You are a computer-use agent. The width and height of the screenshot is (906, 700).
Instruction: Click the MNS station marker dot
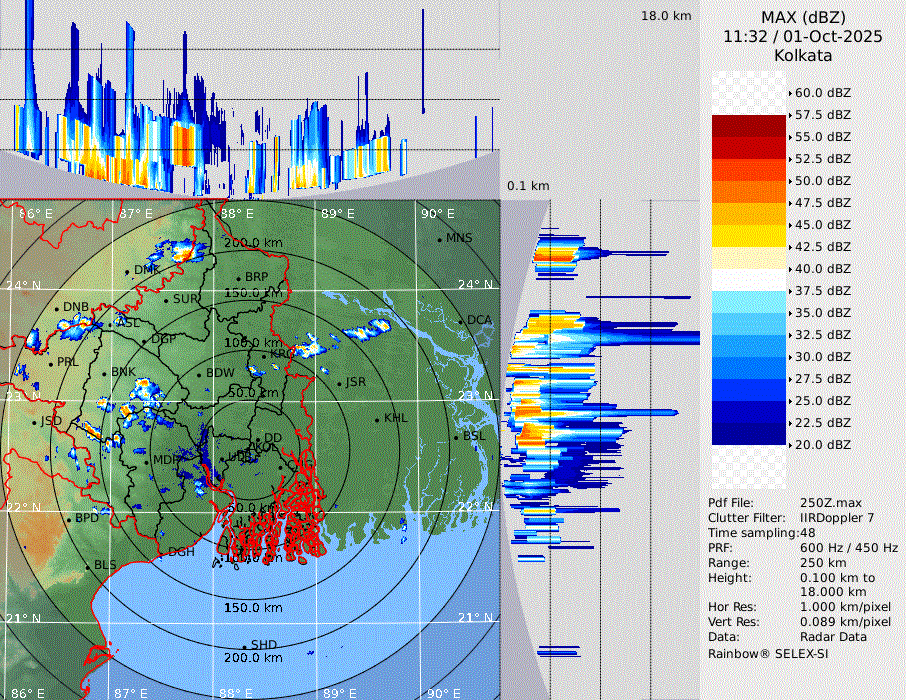[x=439, y=239]
